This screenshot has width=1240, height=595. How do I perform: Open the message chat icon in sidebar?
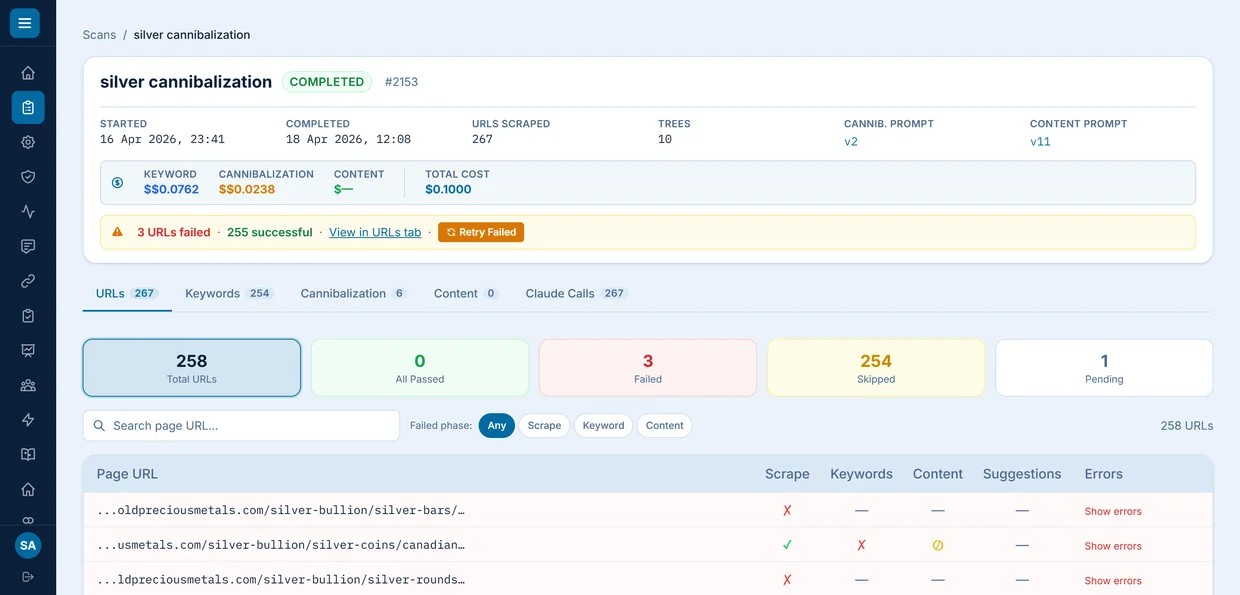point(28,246)
